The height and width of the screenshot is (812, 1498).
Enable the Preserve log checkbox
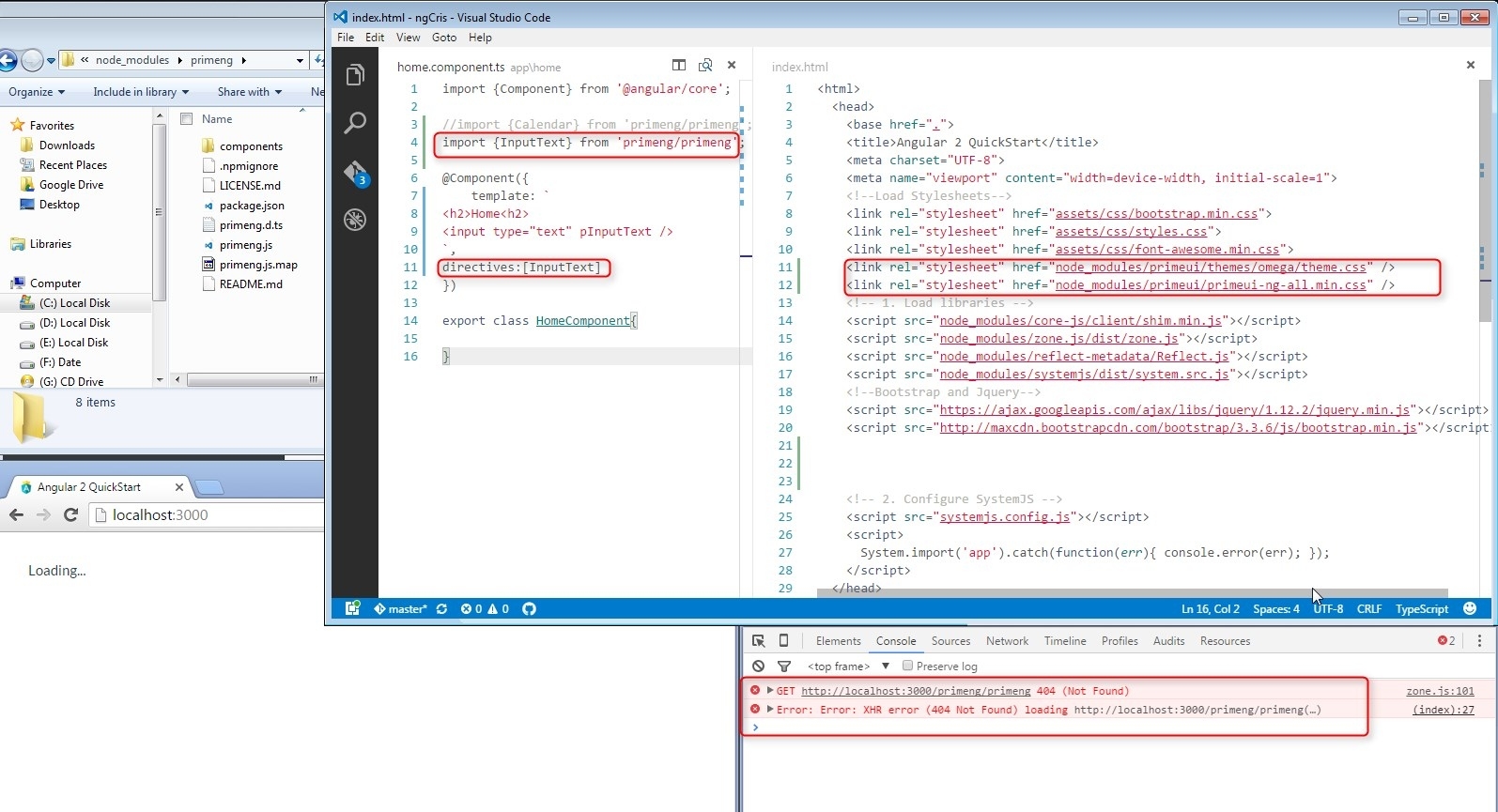(x=907, y=666)
